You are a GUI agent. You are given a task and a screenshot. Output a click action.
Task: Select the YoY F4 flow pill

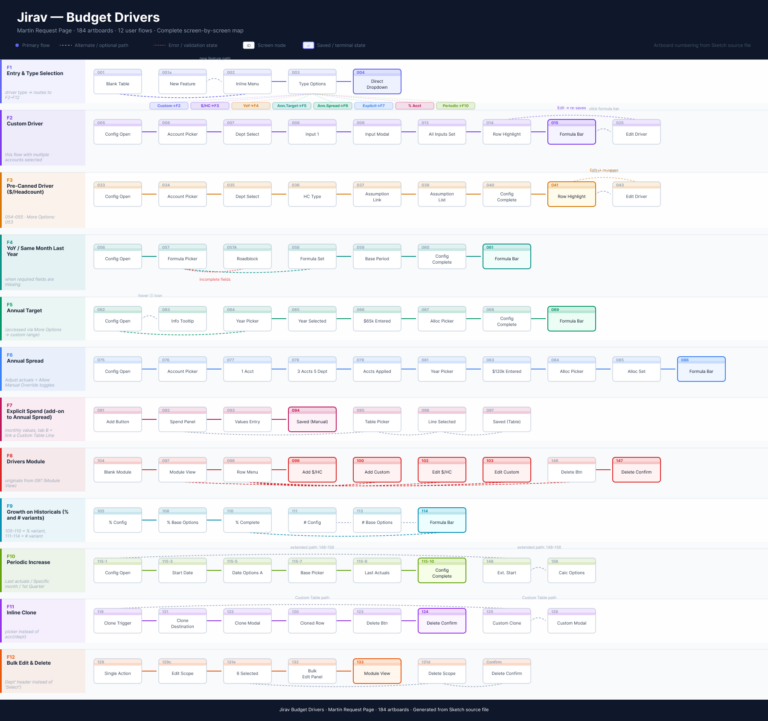tap(250, 105)
